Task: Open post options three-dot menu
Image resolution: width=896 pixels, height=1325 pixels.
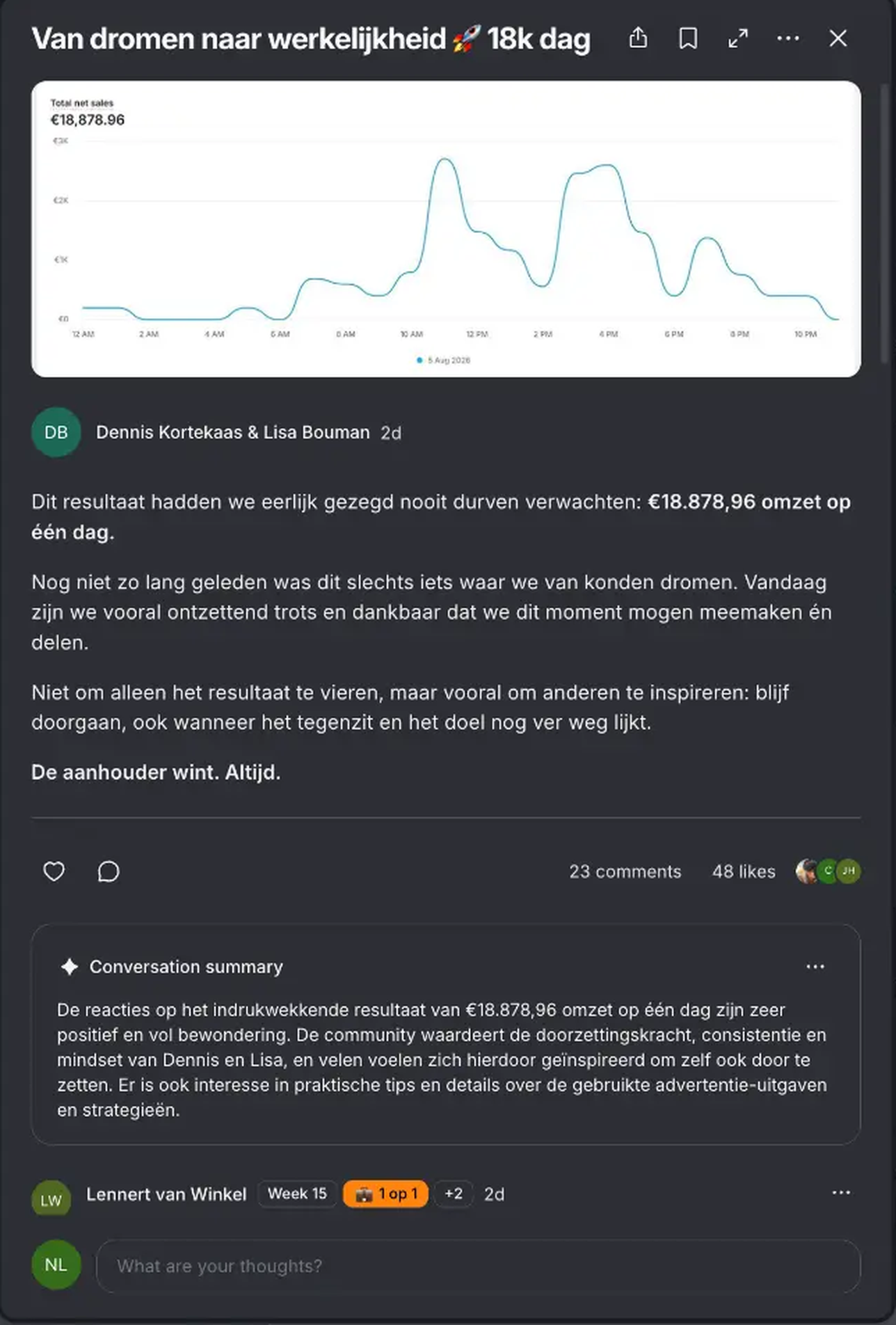Action: (788, 38)
